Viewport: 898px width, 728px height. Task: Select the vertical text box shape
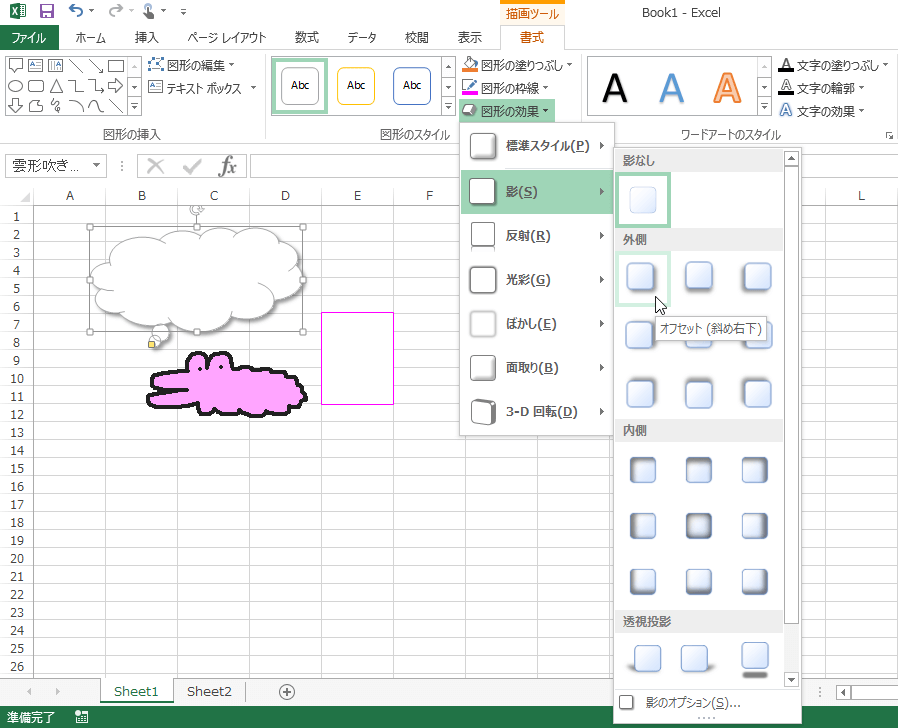(56, 65)
